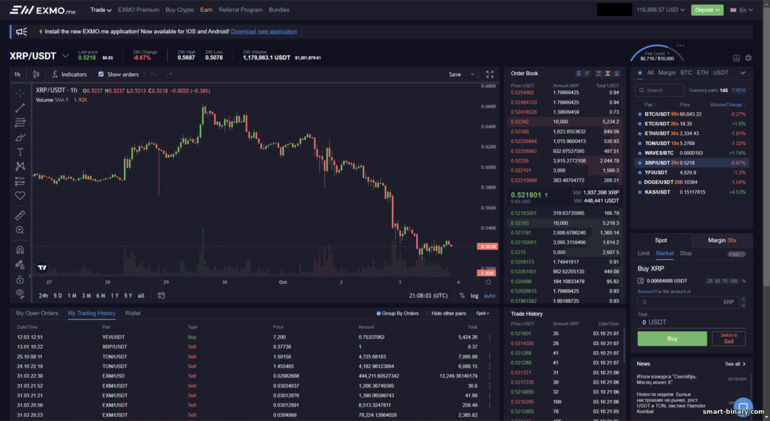The image size is (770, 421).
Task: Click the hide all drawings eye icon
Action: pyautogui.click(x=20, y=293)
